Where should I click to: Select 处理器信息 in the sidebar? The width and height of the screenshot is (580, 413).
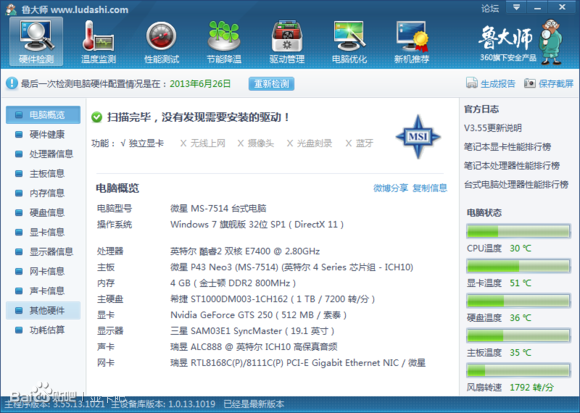[x=43, y=154]
